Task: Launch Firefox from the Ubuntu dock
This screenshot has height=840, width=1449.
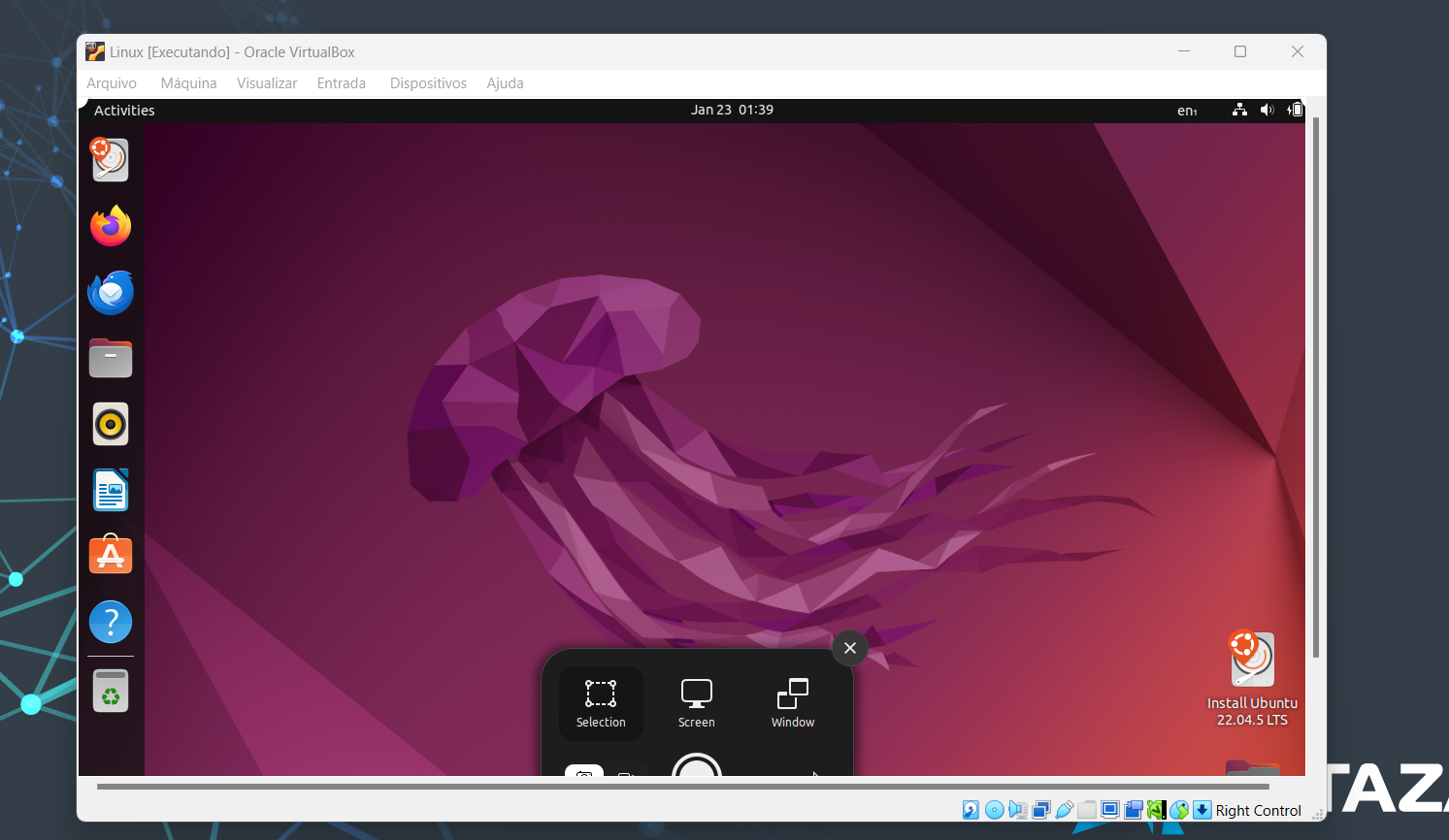Action: (111, 226)
